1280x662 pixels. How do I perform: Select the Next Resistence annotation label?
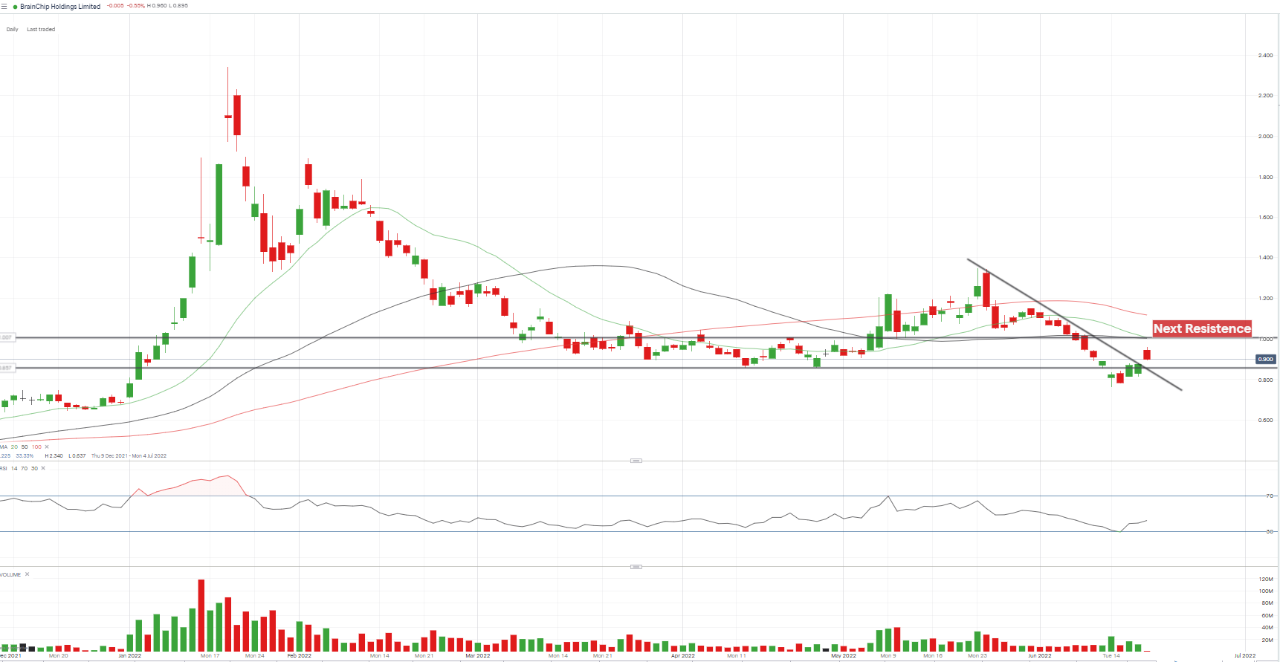coord(1202,328)
